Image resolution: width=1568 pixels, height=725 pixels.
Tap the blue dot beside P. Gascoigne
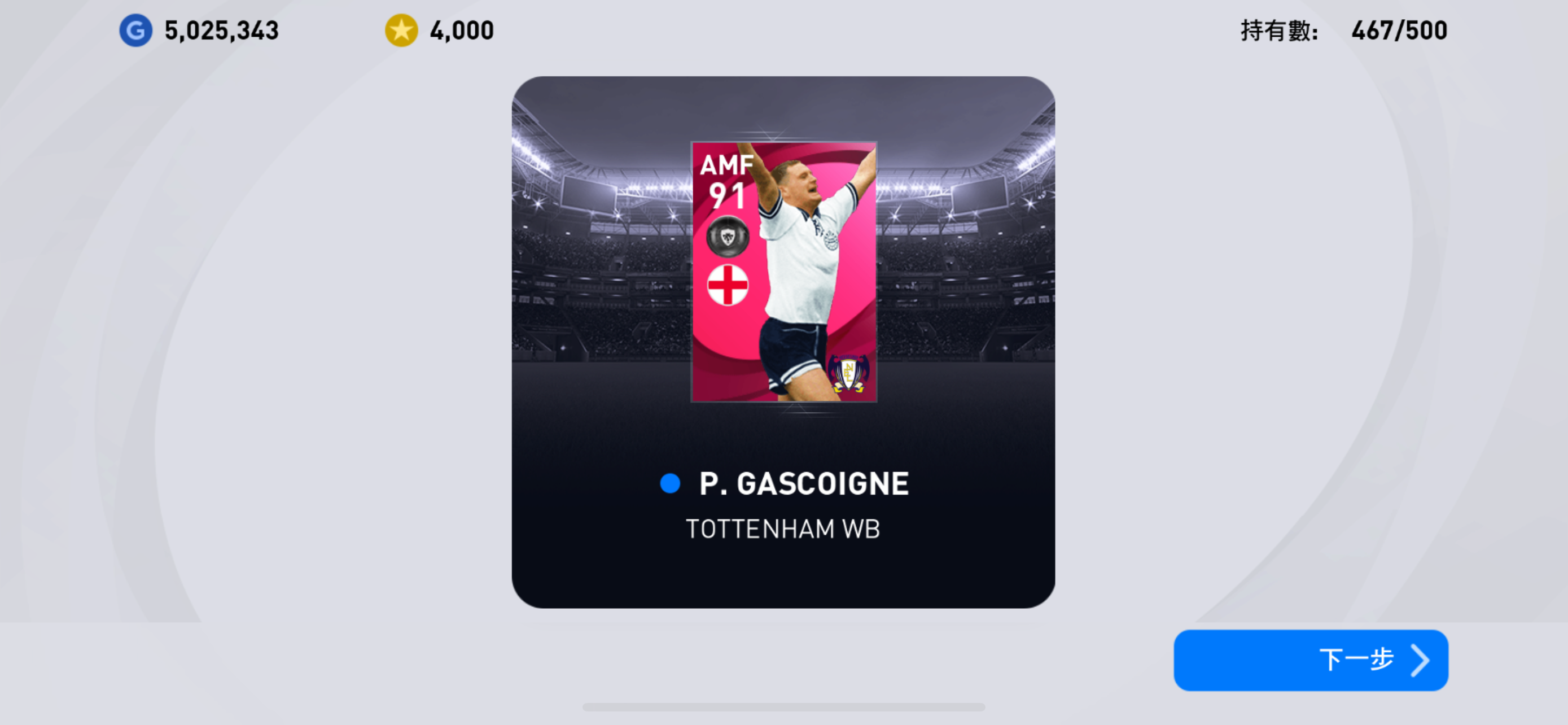(x=669, y=483)
